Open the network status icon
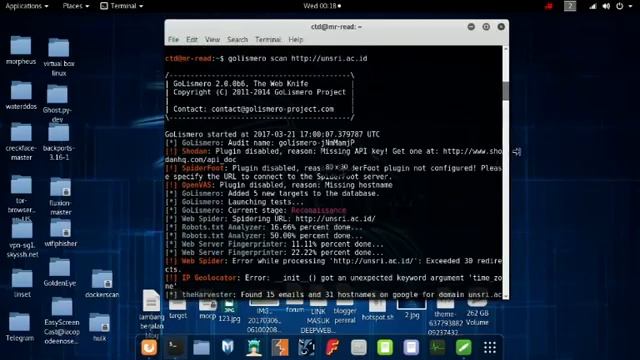The height and width of the screenshot is (360, 640). pos(593,6)
